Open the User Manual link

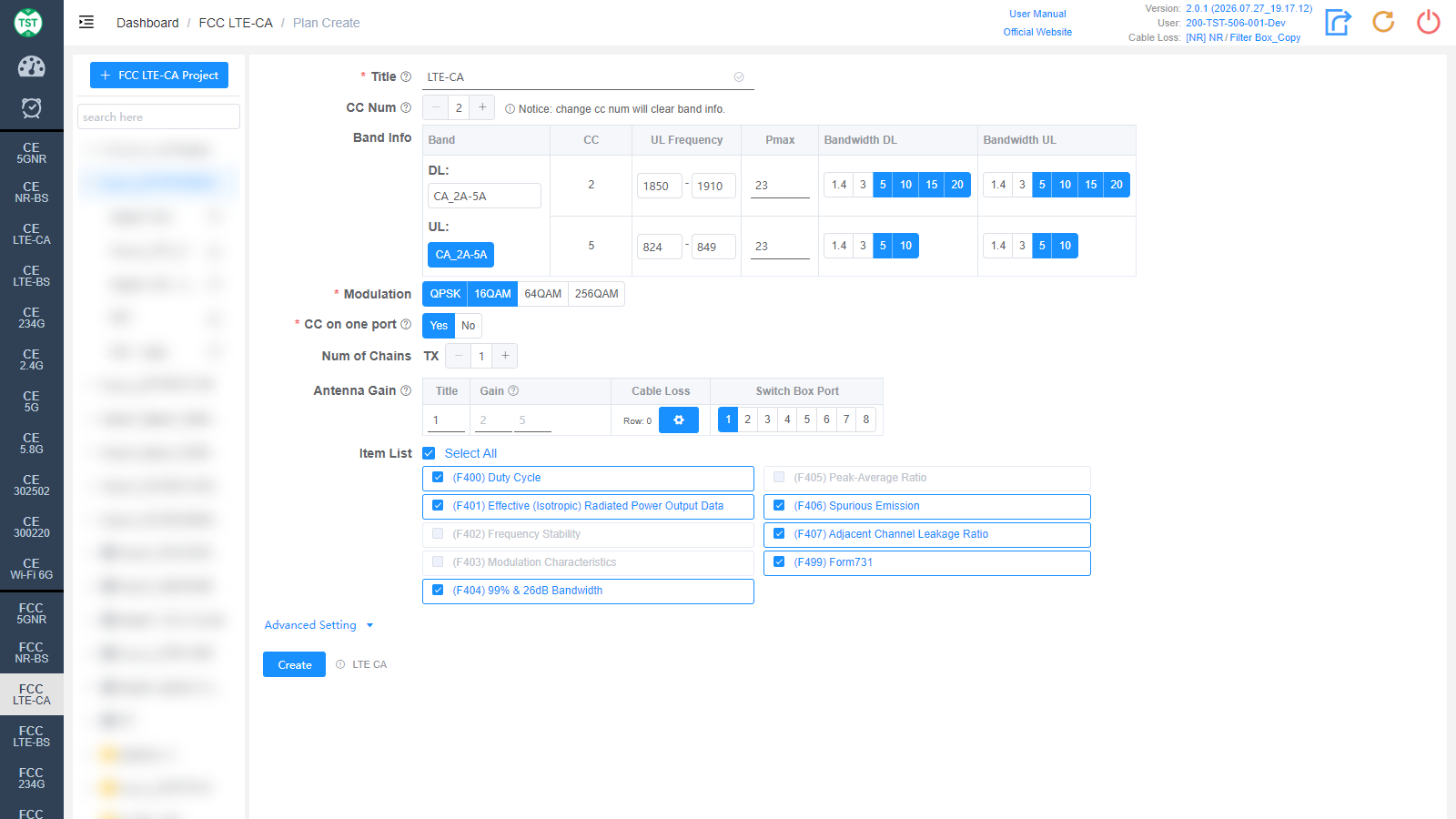click(1037, 14)
